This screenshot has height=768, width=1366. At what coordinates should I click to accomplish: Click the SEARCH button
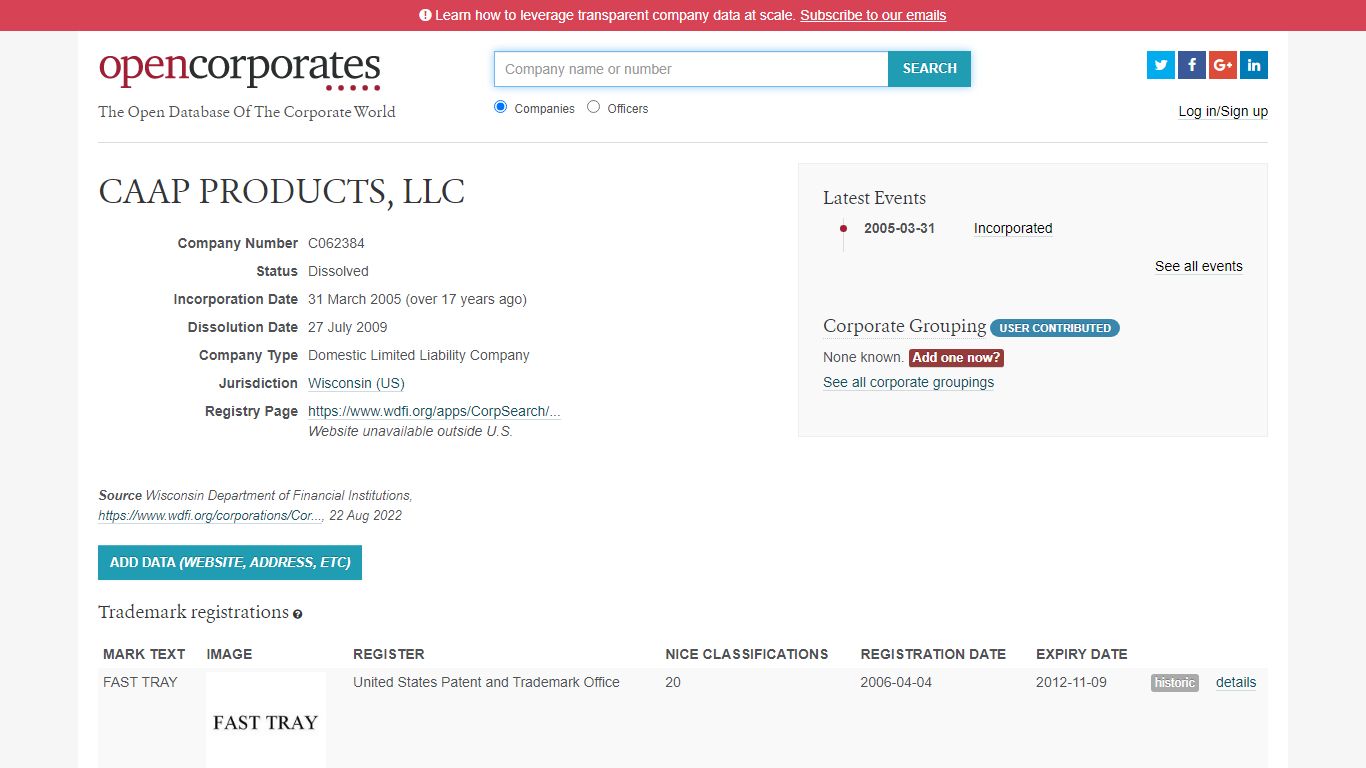tap(929, 69)
